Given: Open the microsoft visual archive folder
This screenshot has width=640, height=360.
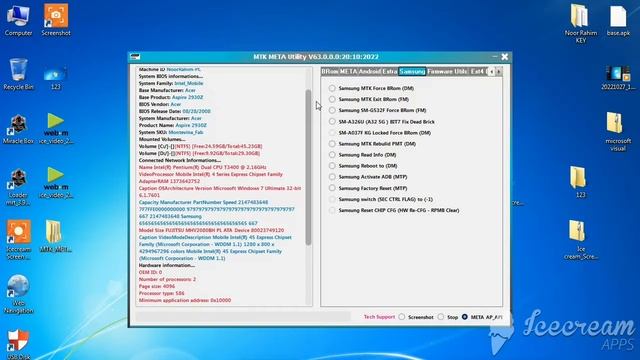Looking at the screenshot, I should [x=618, y=131].
